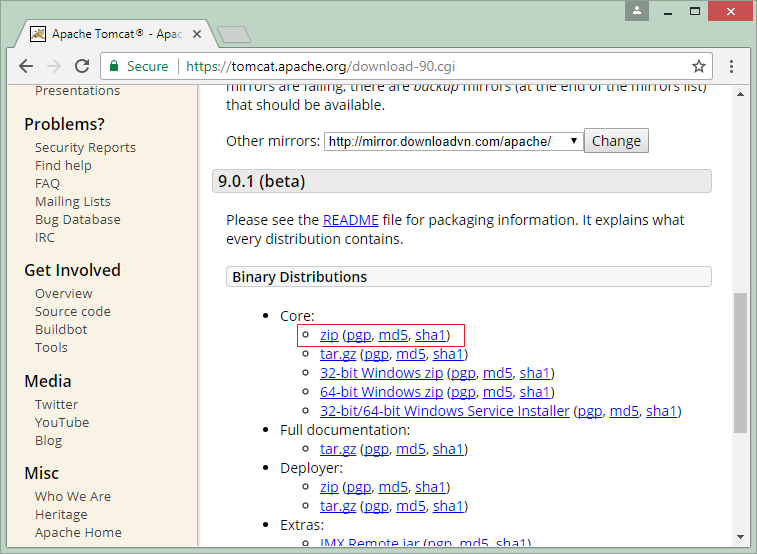Click the scrollbar down arrow
757x554 pixels.
[740, 537]
